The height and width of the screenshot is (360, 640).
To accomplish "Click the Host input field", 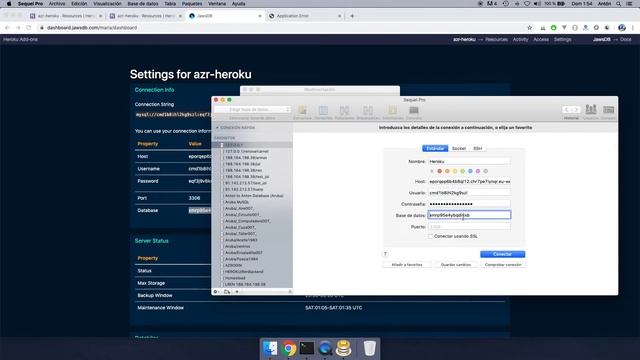I will 469,181.
